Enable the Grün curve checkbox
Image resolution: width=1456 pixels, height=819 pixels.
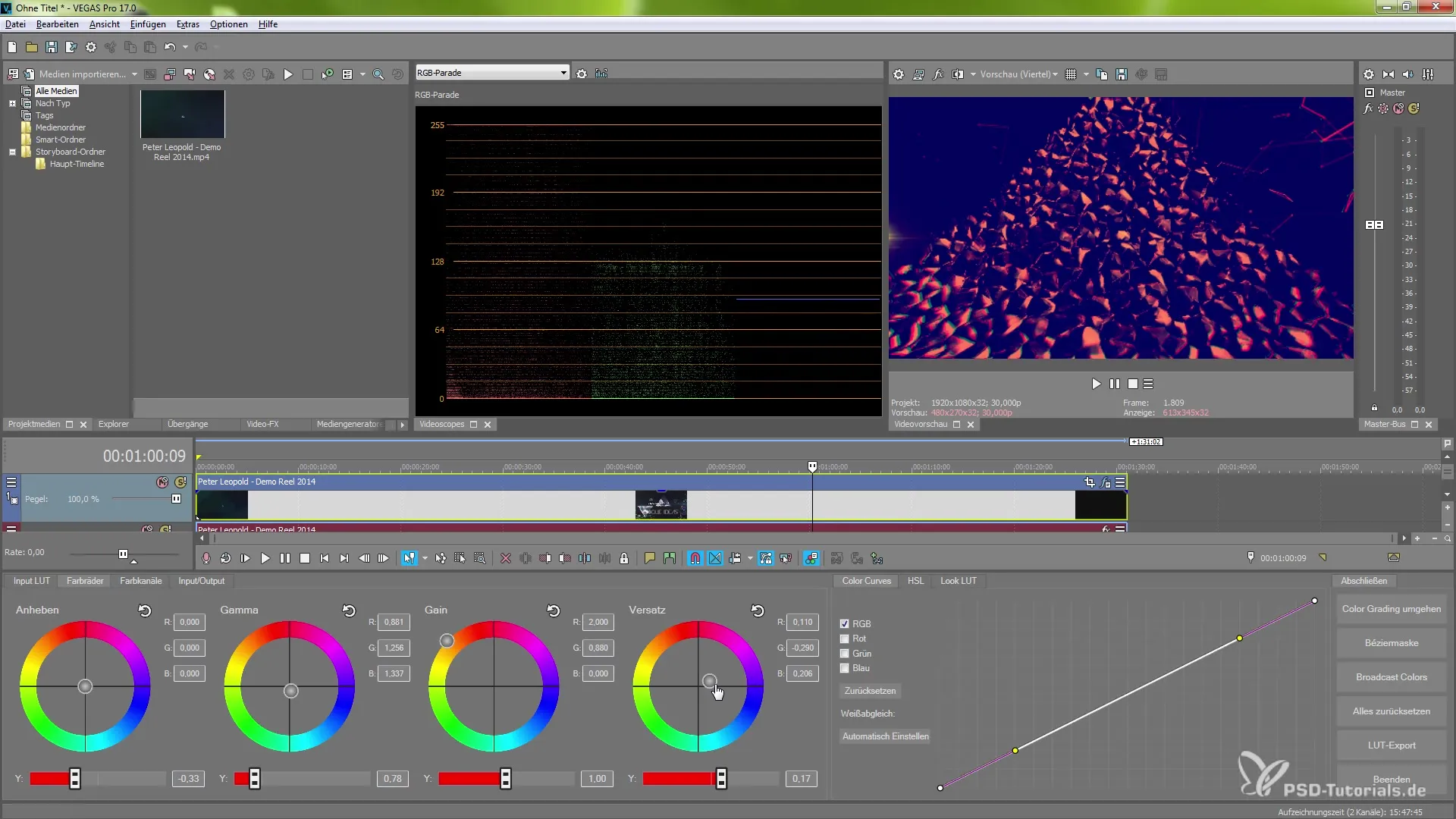click(845, 654)
